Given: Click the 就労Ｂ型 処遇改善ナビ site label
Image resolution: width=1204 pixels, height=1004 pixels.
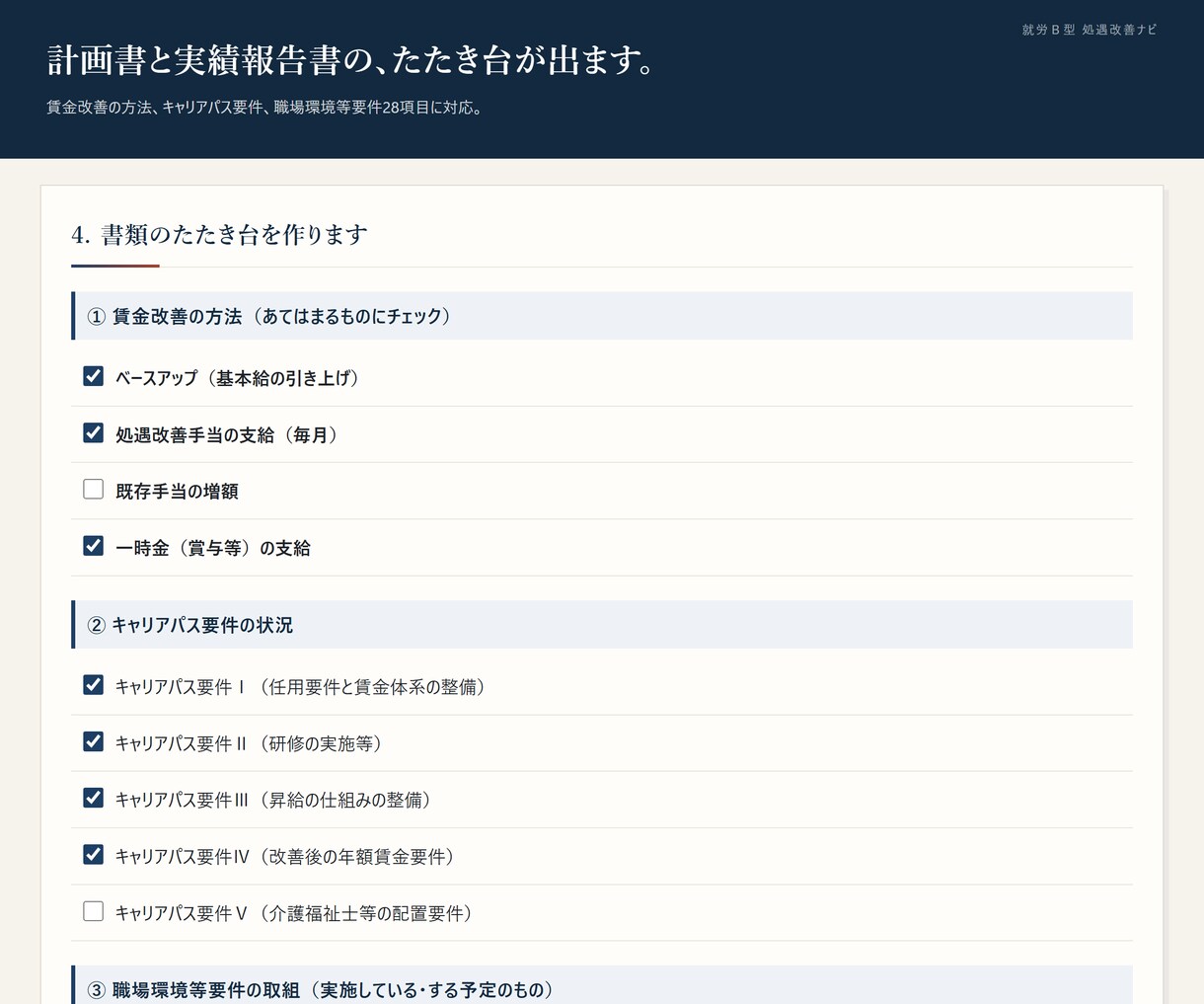Looking at the screenshot, I should 1090,30.
